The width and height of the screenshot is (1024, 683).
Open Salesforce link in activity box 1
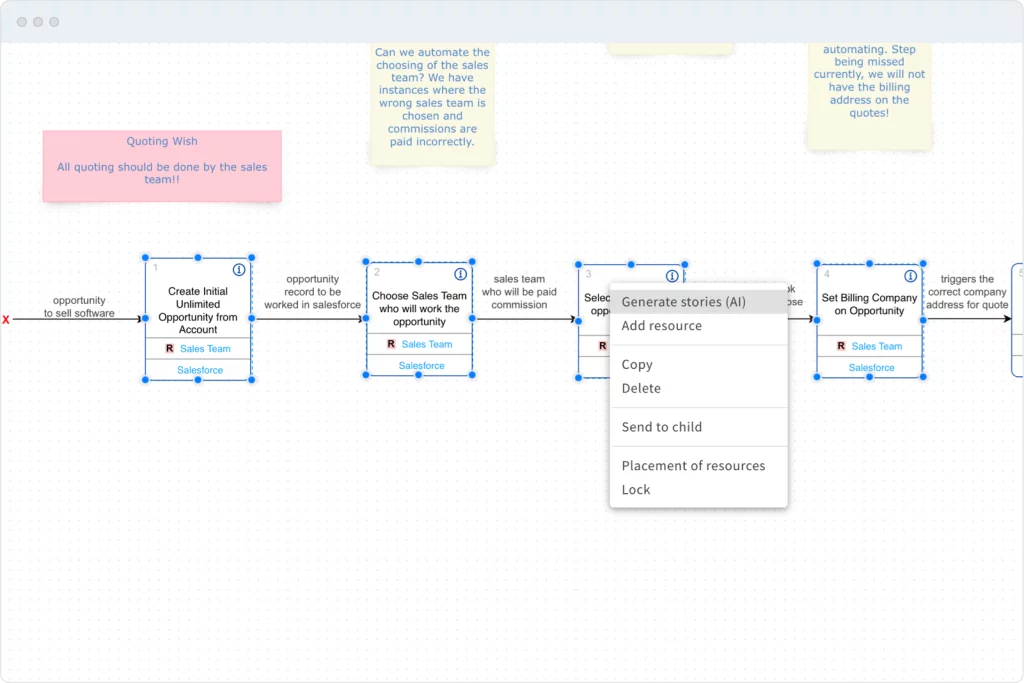(200, 370)
